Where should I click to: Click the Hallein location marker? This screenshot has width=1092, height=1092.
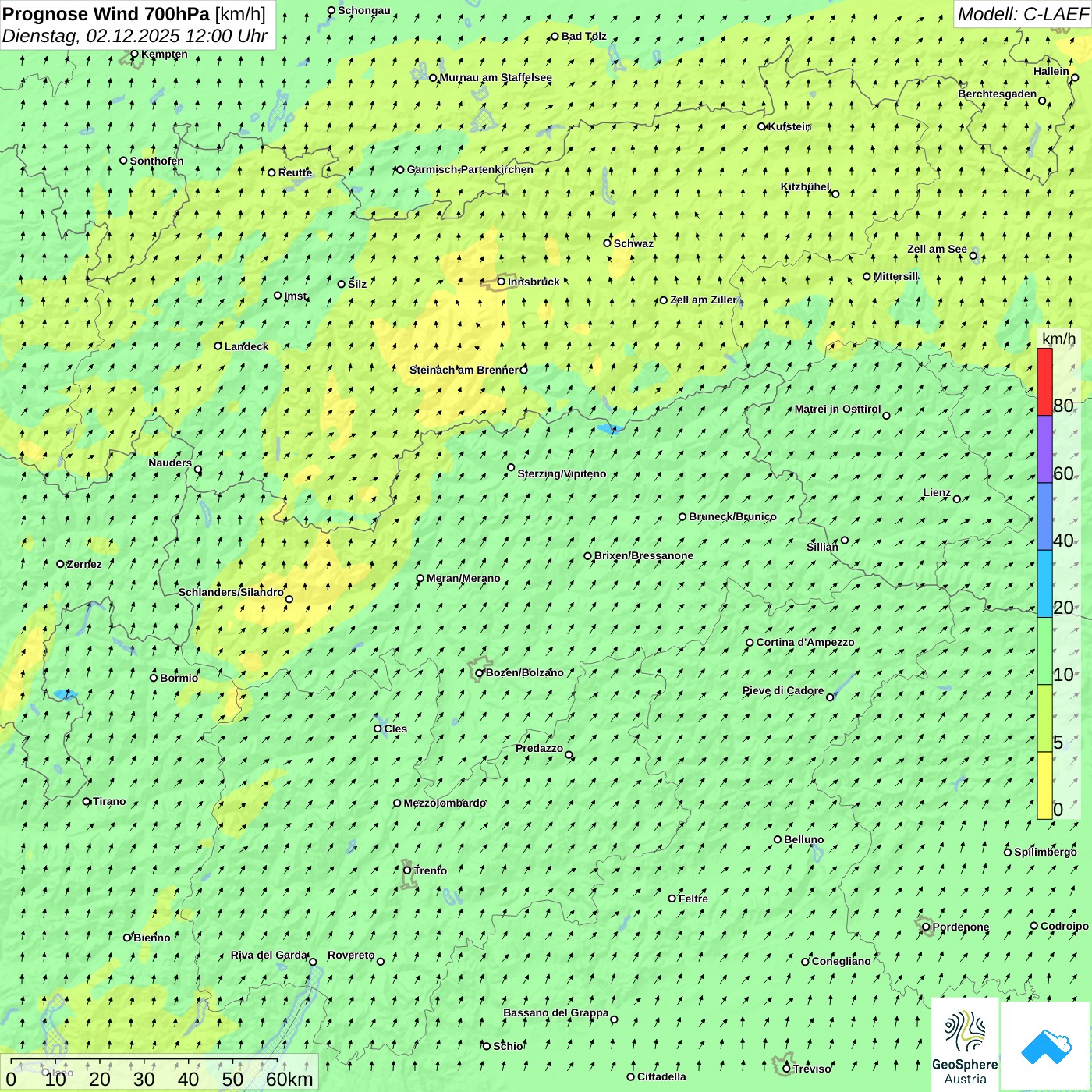pyautogui.click(x=1075, y=77)
